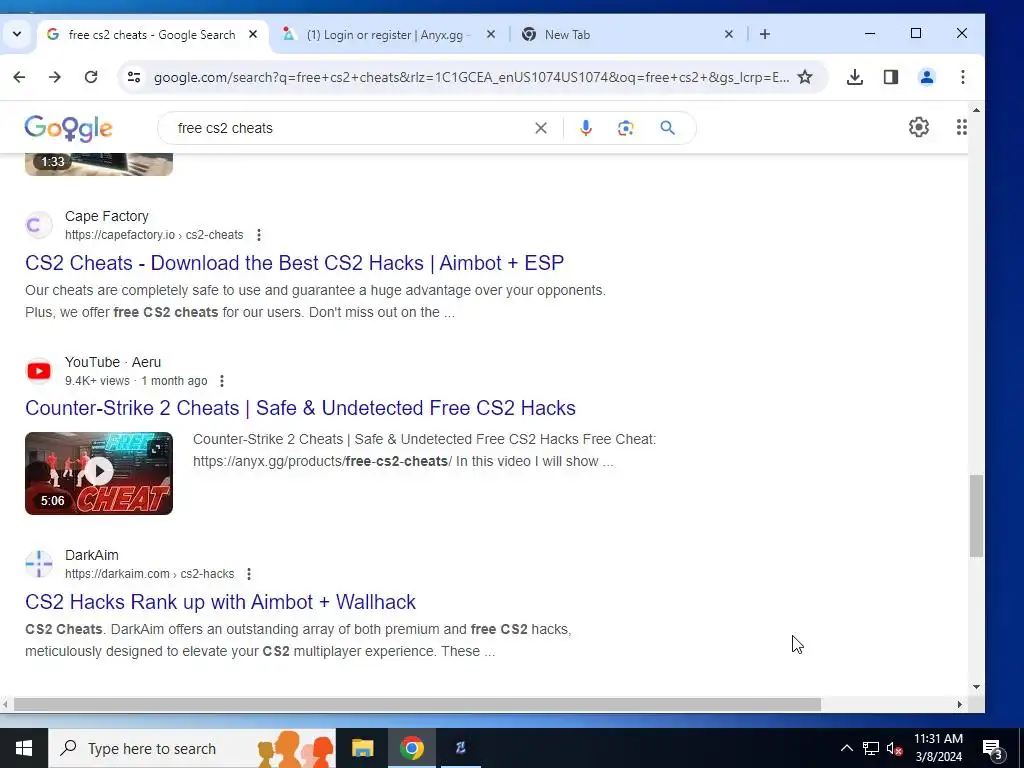Image resolution: width=1024 pixels, height=768 pixels.
Task: Reload the current page
Action: 91,77
